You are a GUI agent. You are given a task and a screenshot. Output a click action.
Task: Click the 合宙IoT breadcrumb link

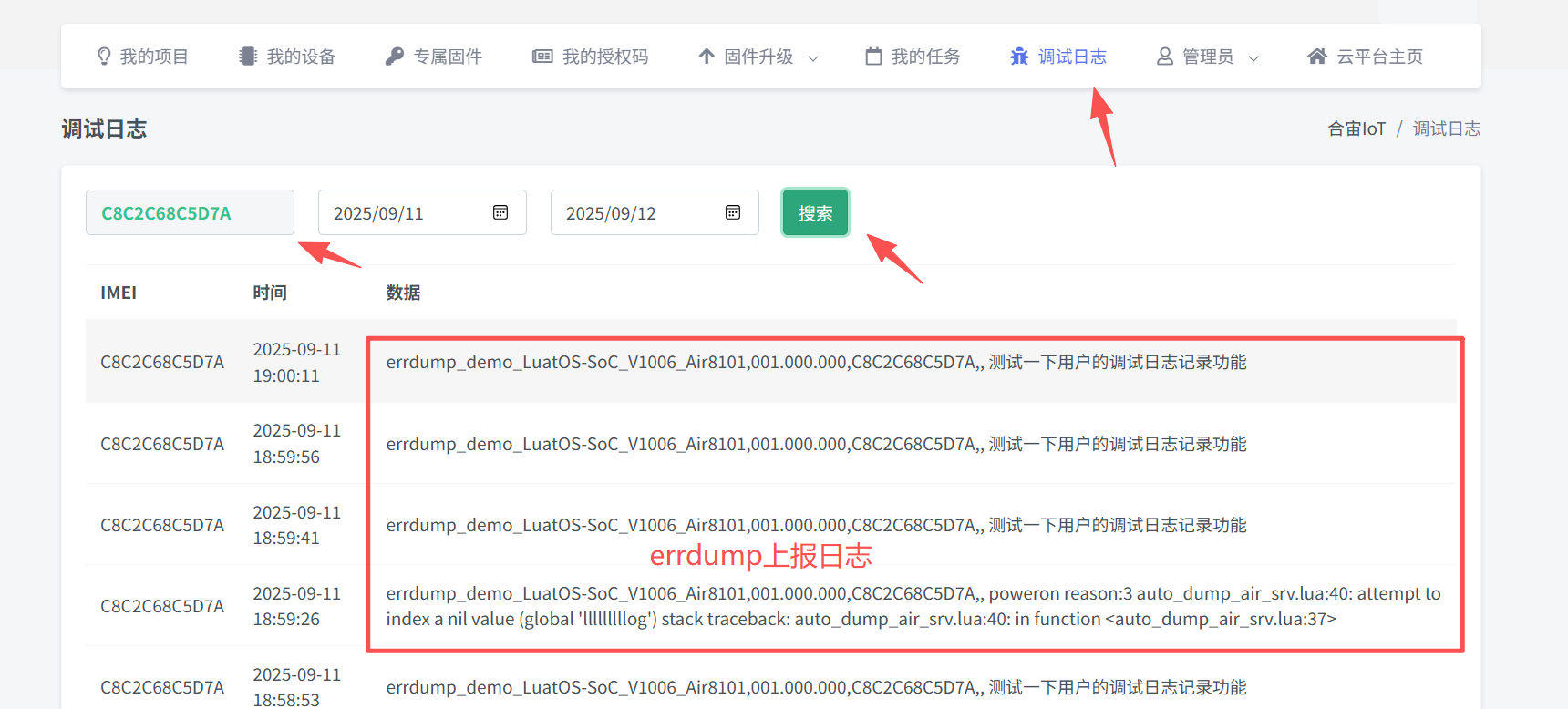tap(1357, 128)
